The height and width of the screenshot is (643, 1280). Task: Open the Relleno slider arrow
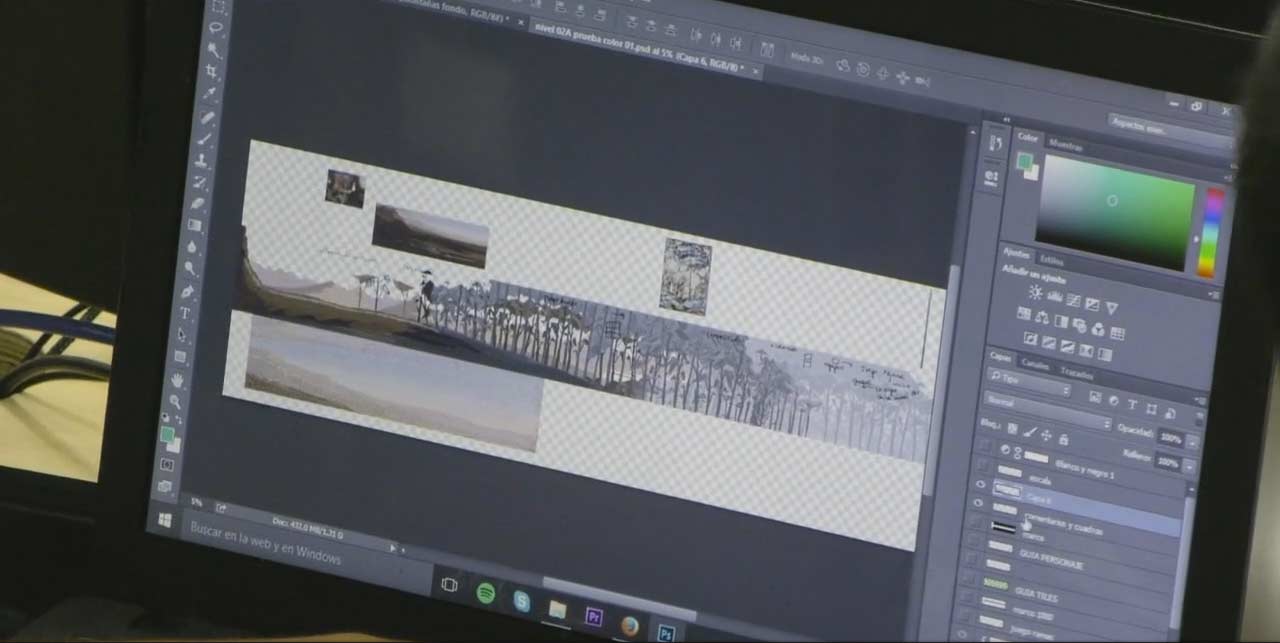[x=1190, y=465]
